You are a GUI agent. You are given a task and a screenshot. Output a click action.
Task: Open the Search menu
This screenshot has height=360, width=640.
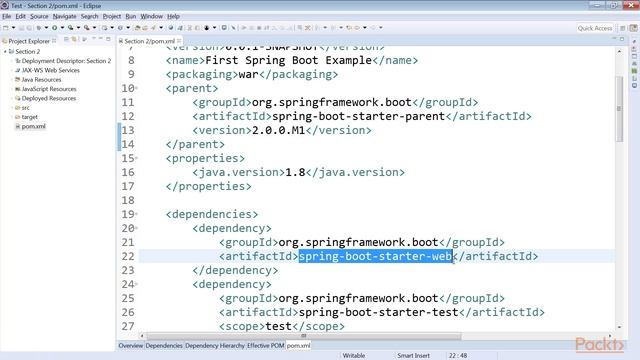point(89,16)
